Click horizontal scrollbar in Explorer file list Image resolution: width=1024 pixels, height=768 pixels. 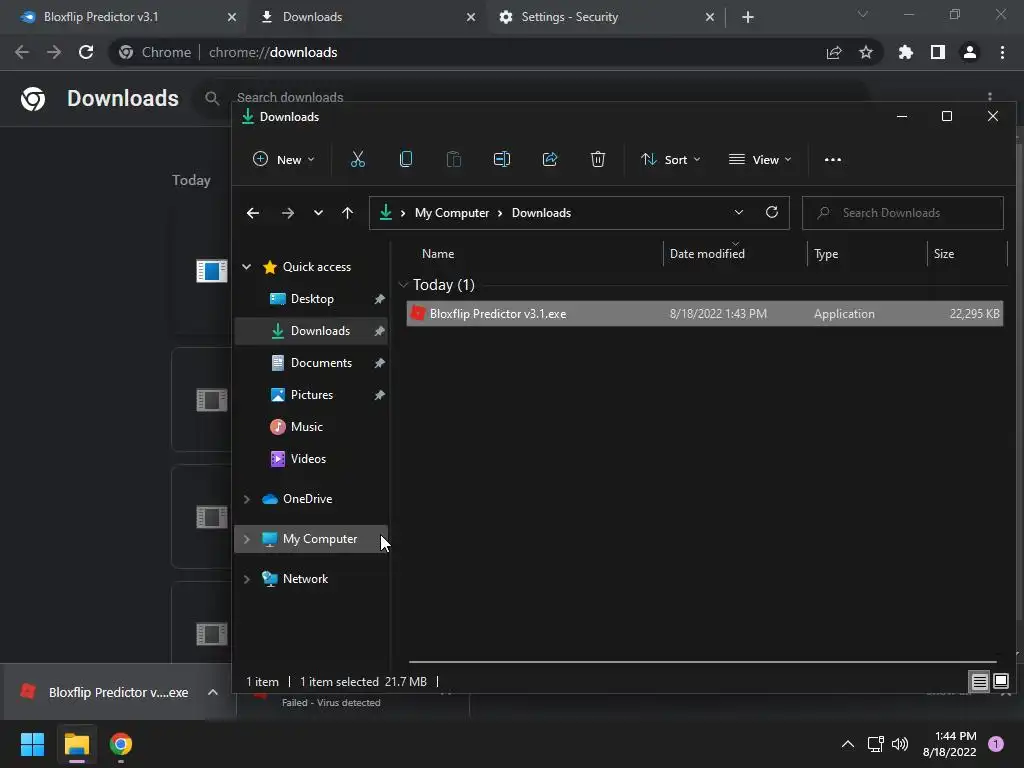click(703, 662)
